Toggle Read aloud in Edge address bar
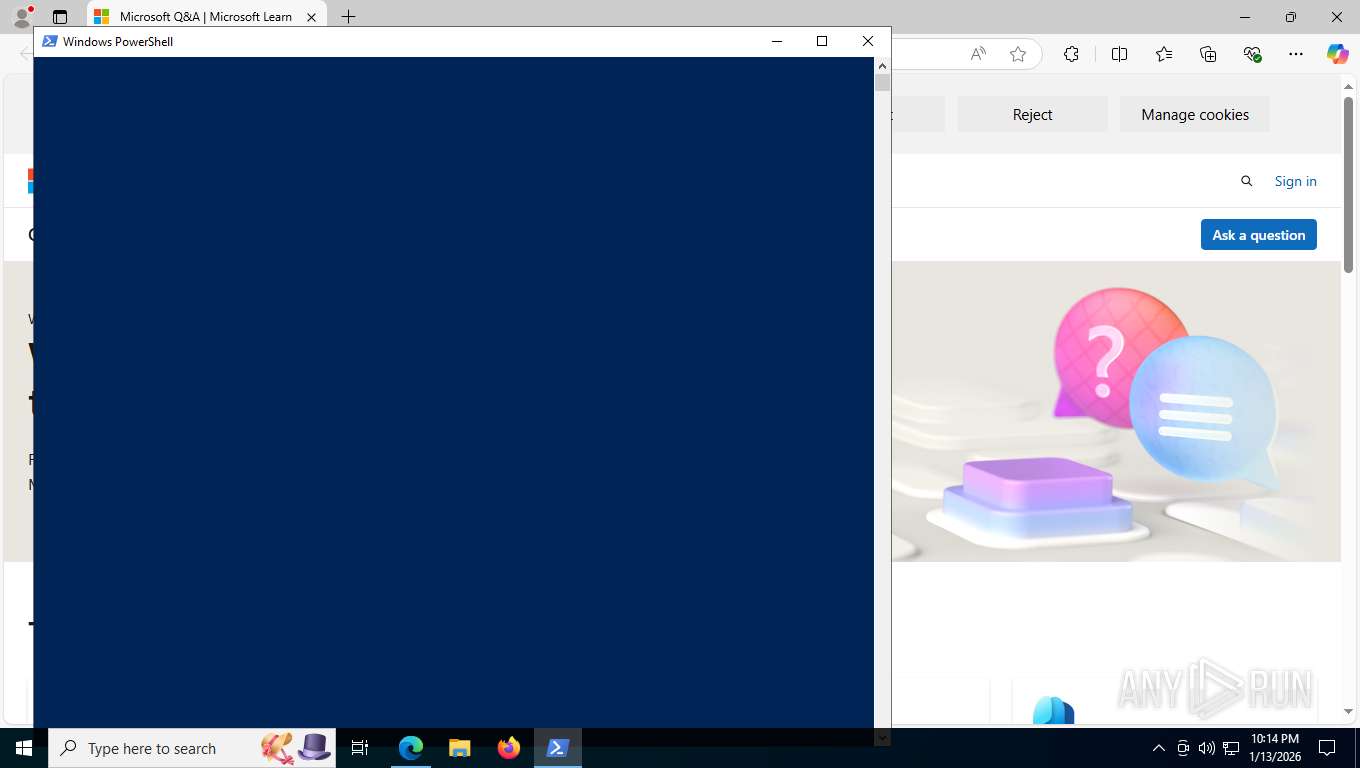 (978, 54)
